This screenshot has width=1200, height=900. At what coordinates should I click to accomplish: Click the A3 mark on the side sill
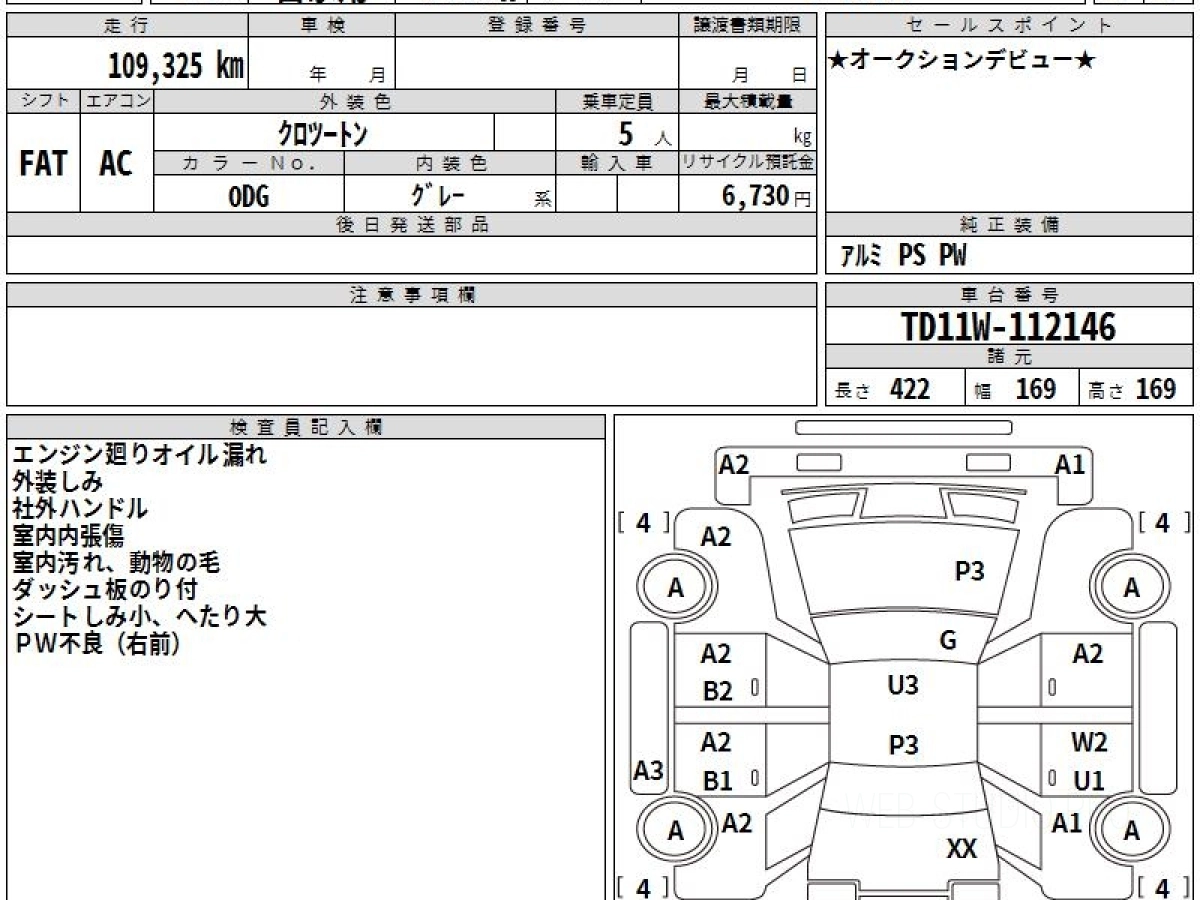pyautogui.click(x=649, y=771)
